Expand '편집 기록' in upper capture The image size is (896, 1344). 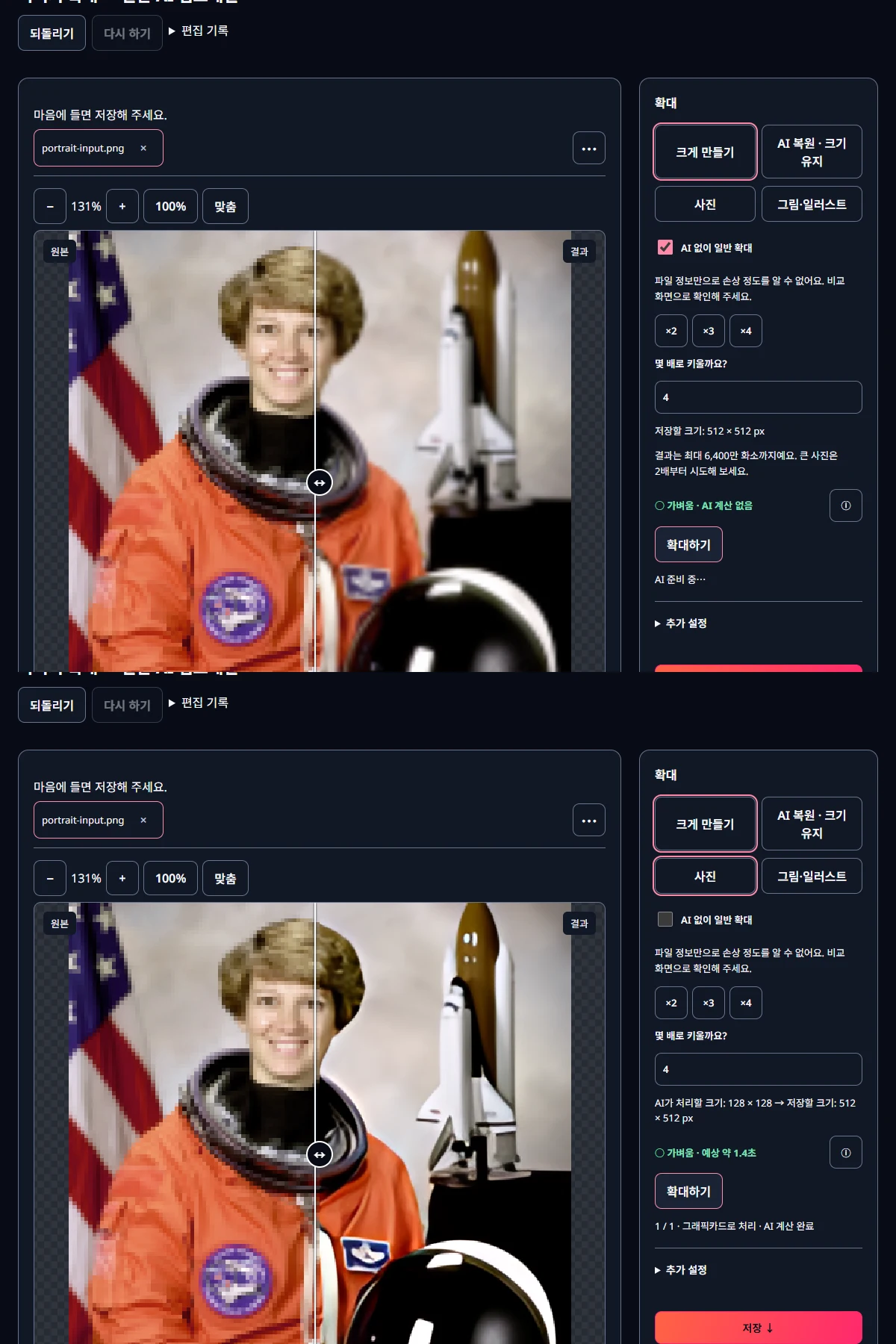(x=199, y=31)
